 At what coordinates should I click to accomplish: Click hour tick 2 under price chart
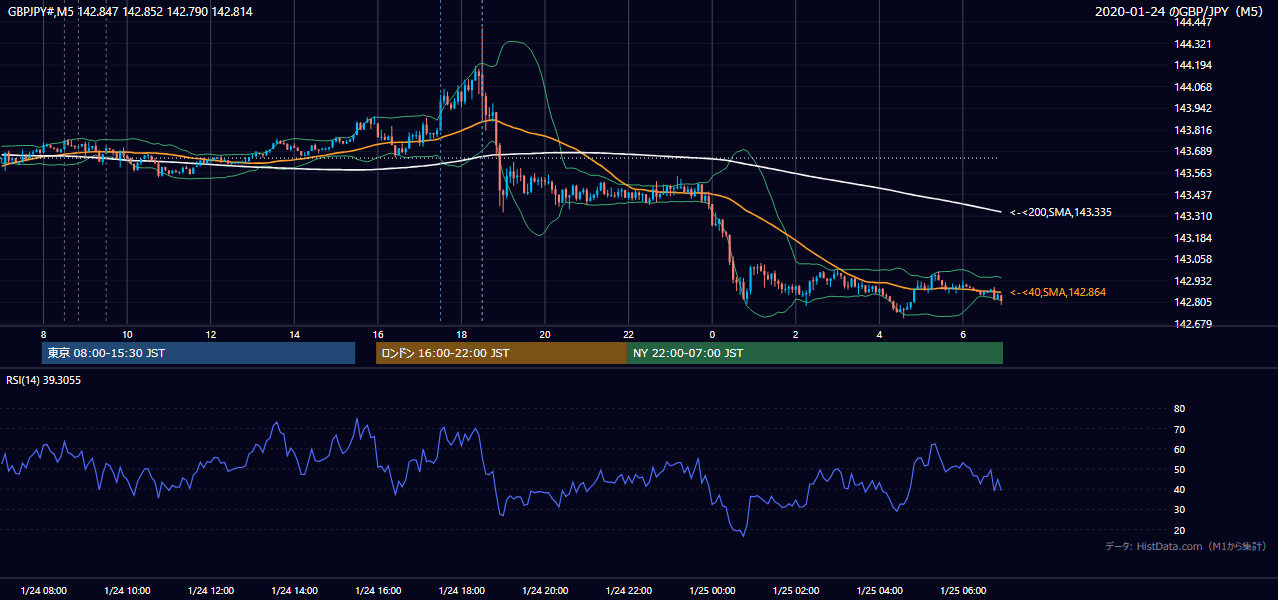tap(796, 334)
